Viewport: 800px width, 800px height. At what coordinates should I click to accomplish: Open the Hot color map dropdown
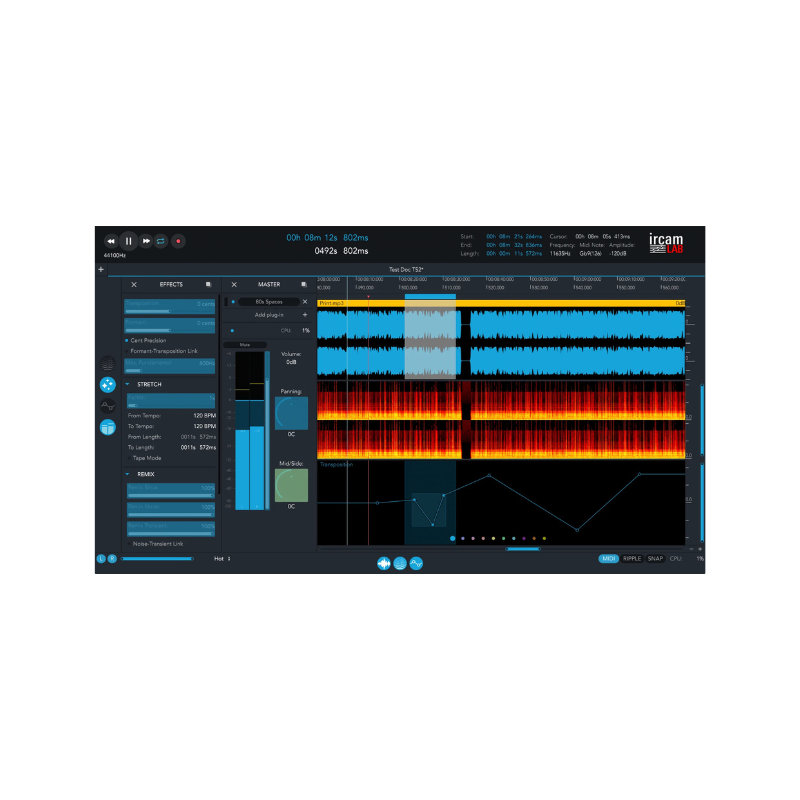click(222, 559)
